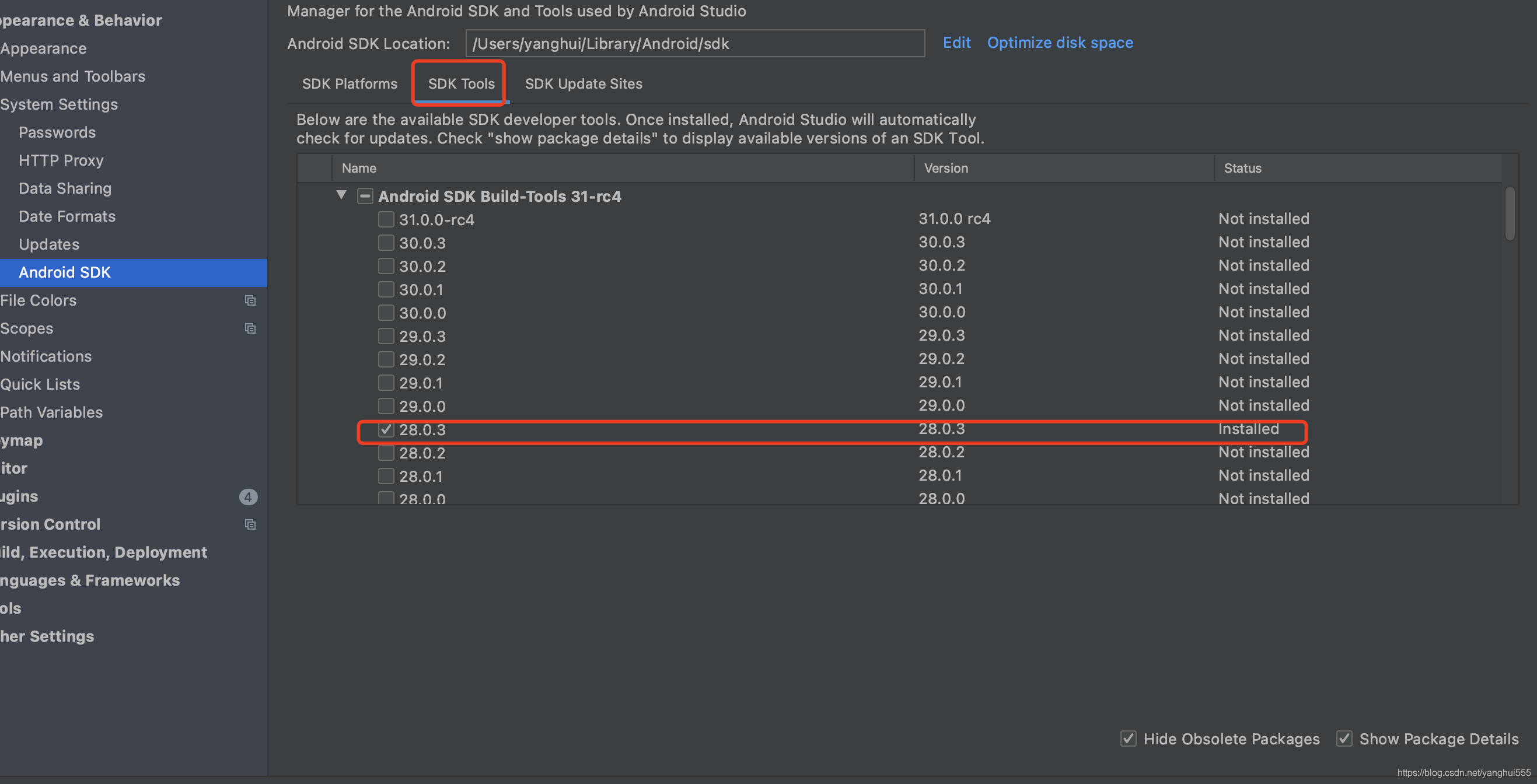
Task: Uncheck the installed 28.0.3 build-tools checkbox
Action: 386,429
